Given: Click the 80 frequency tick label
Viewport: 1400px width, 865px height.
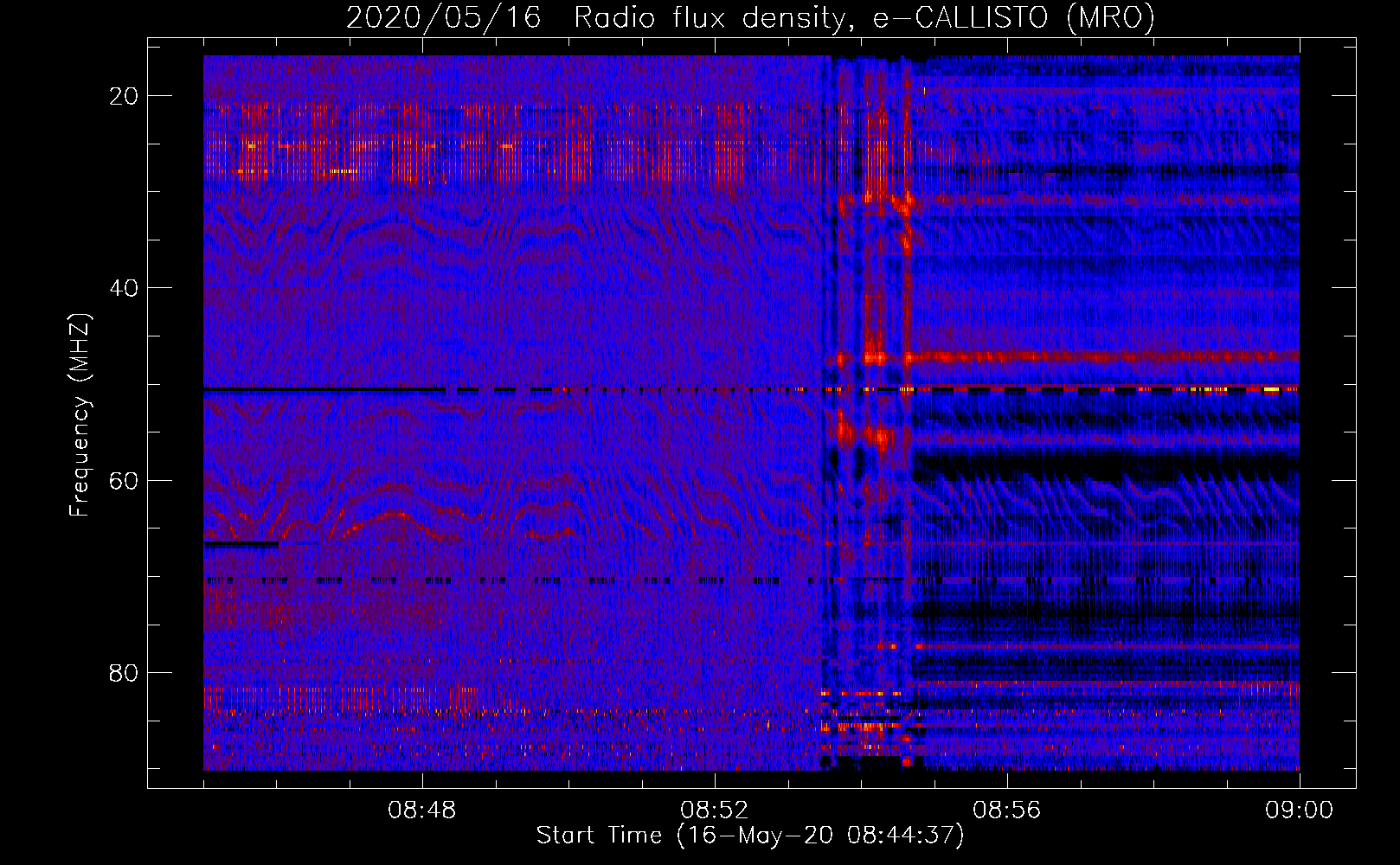Looking at the screenshot, I should (124, 672).
